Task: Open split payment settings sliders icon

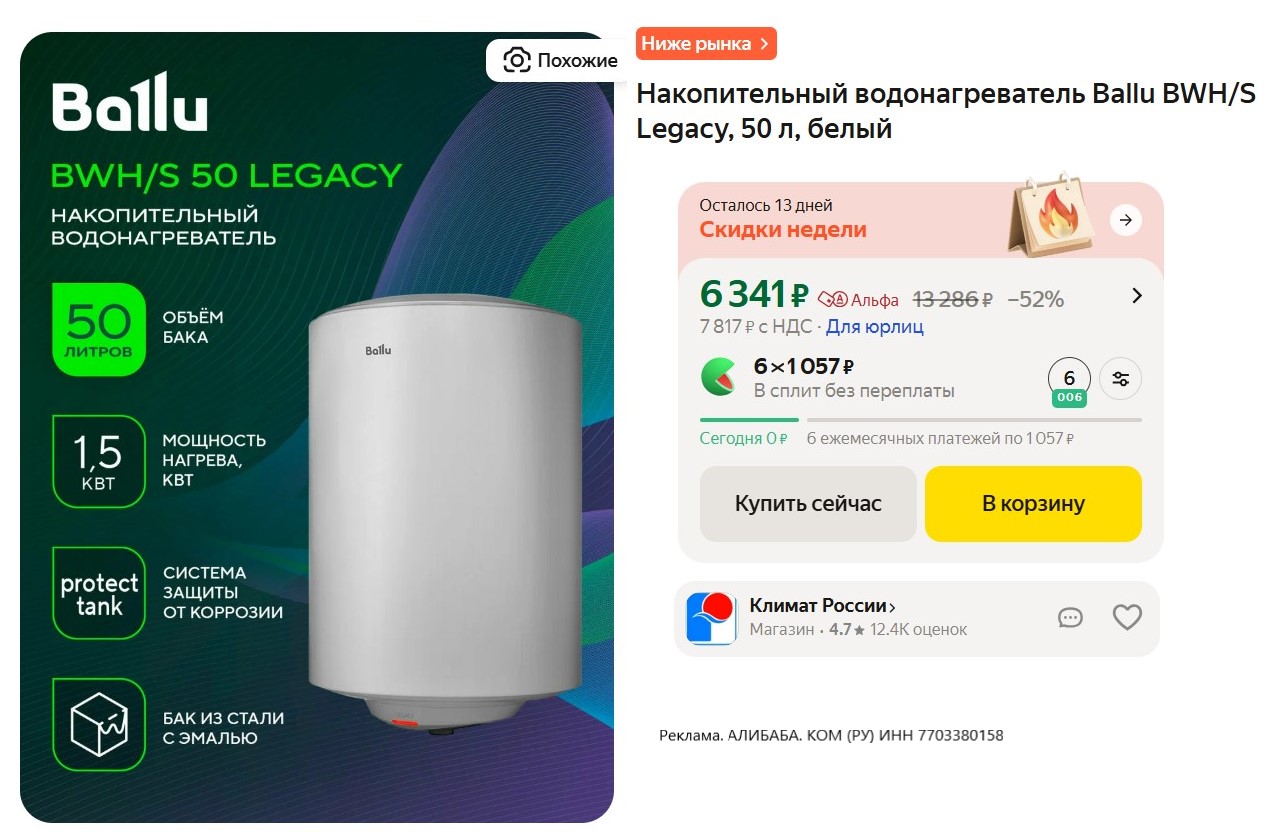Action: click(x=1120, y=379)
